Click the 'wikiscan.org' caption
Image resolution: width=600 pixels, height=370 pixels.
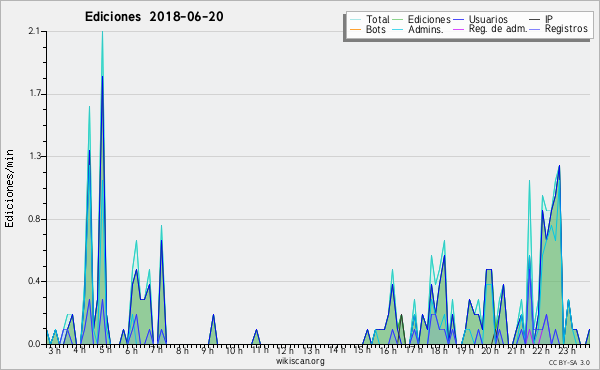click(300, 361)
